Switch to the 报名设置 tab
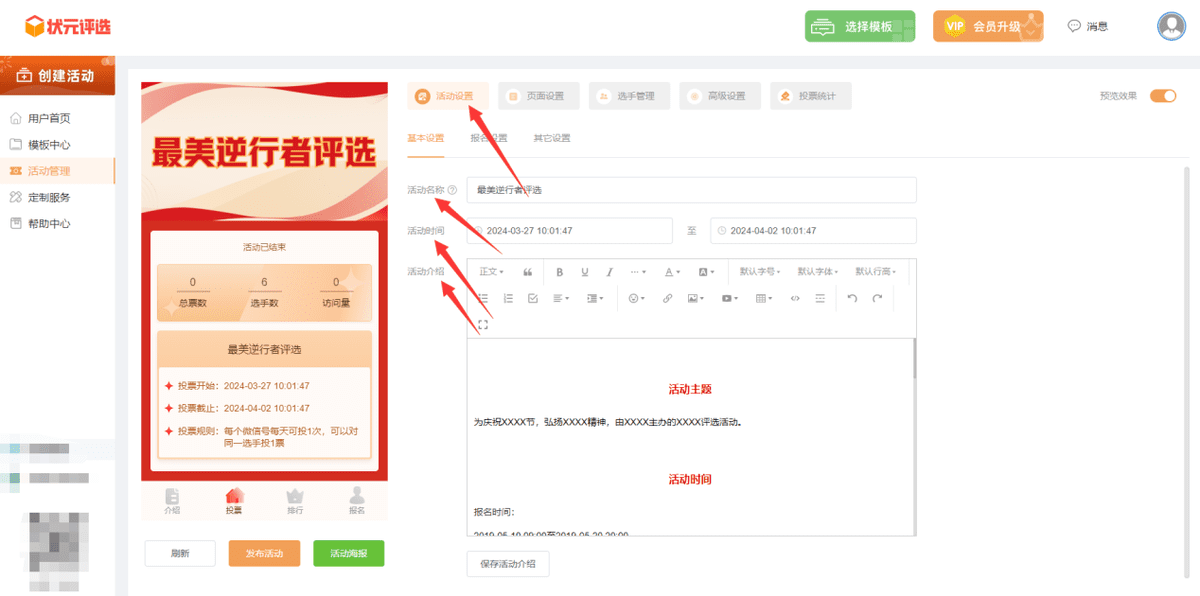The image size is (1200, 596). (489, 138)
